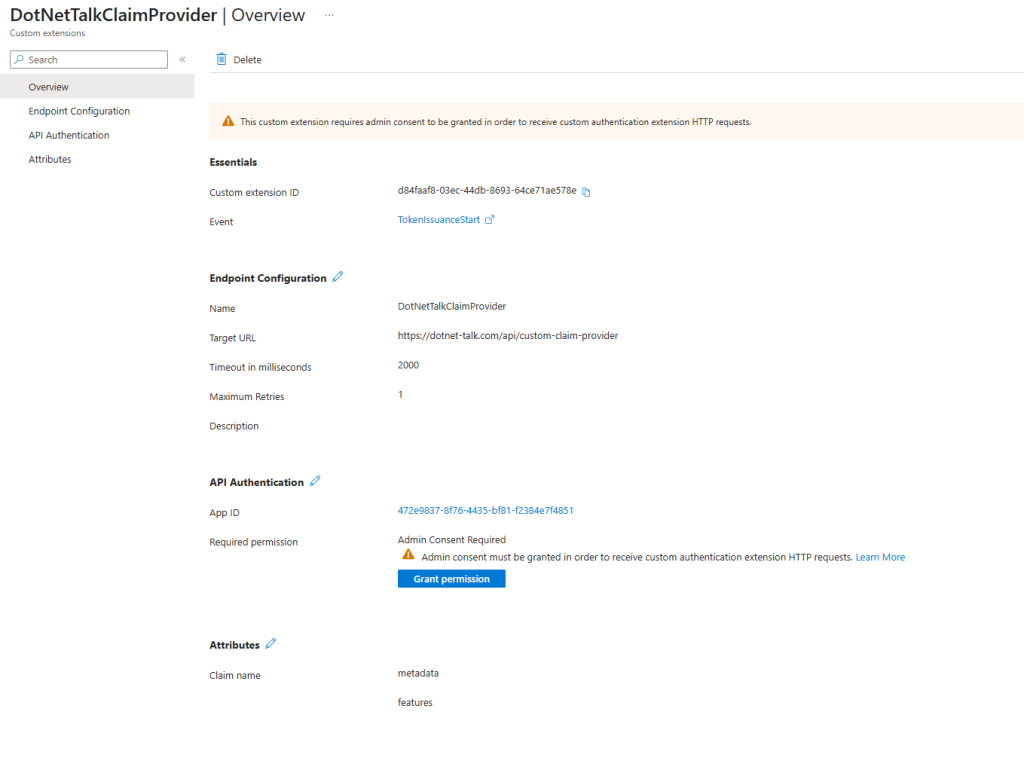Edit Endpoint Configuration with the pencil icon
This screenshot has width=1024, height=779.
[338, 277]
